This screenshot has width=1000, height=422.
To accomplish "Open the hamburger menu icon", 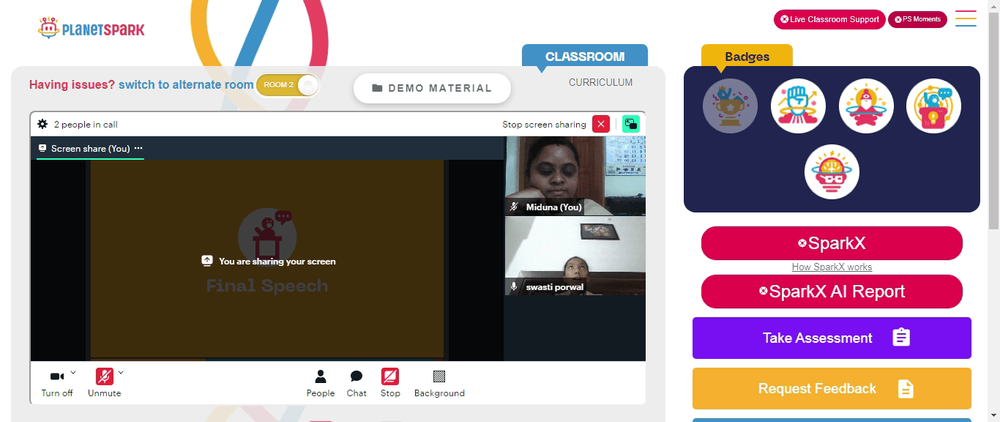I will click(x=966, y=18).
